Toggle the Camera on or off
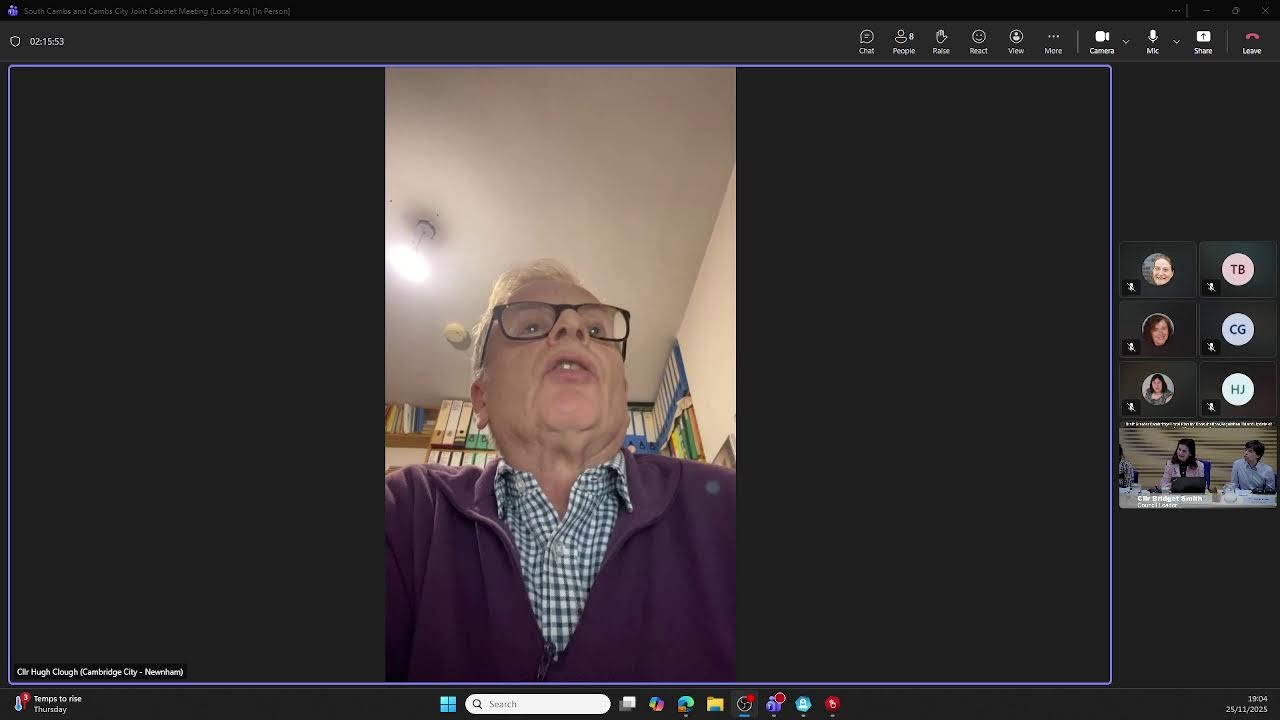The height and width of the screenshot is (720, 1280). pos(1102,42)
